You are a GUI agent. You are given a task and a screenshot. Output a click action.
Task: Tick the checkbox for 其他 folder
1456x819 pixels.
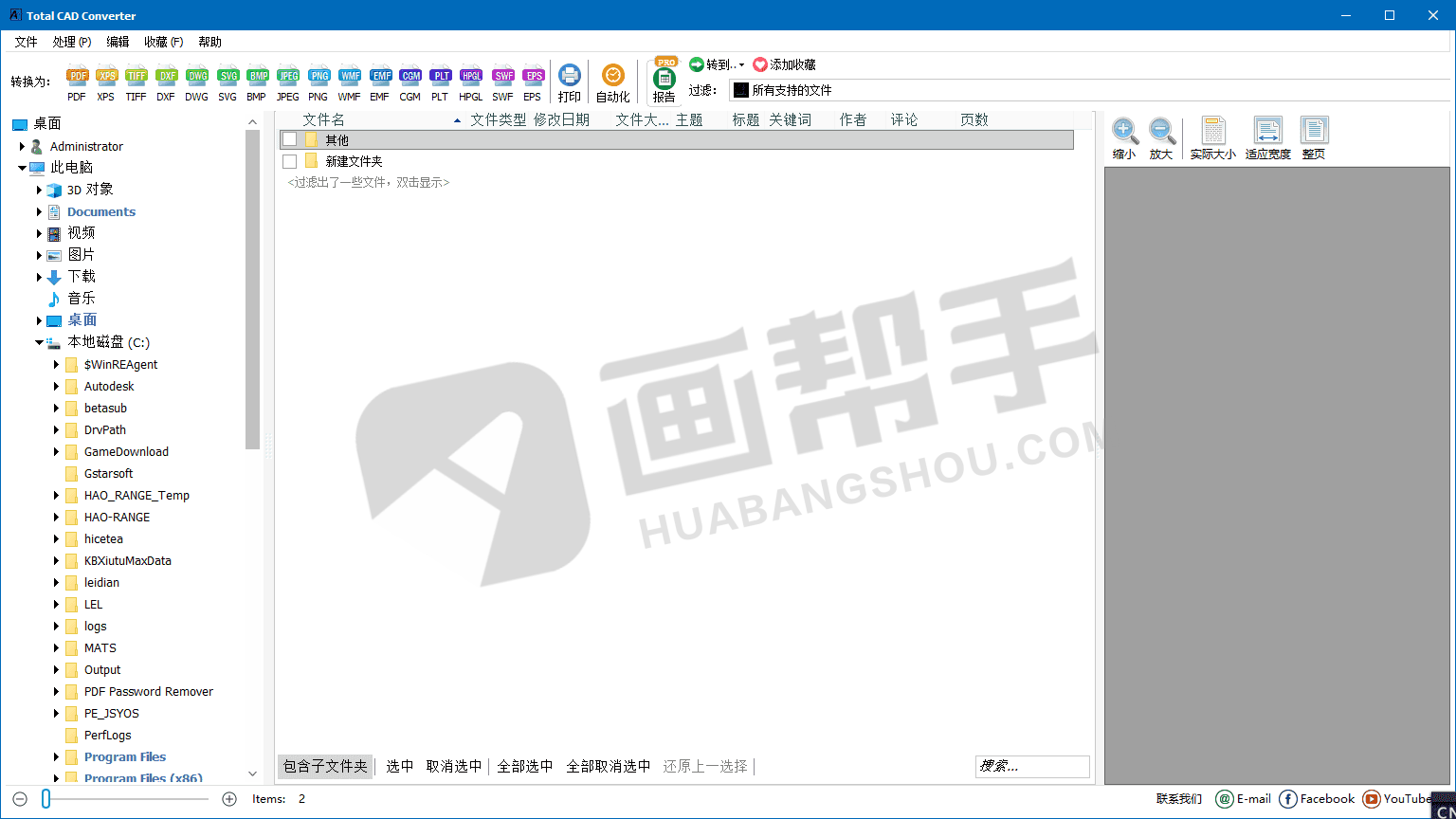pos(290,139)
